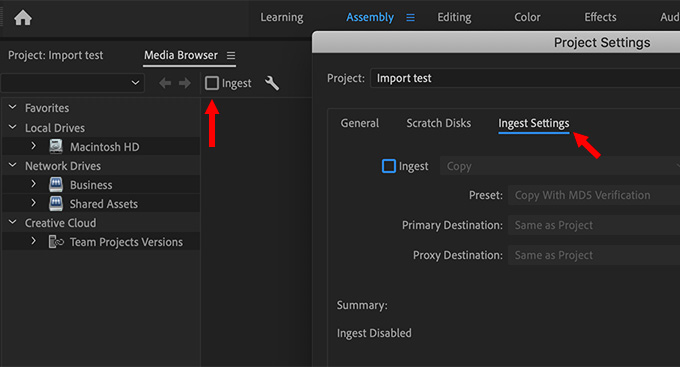Open Media Browser panel menu icon

231,56
